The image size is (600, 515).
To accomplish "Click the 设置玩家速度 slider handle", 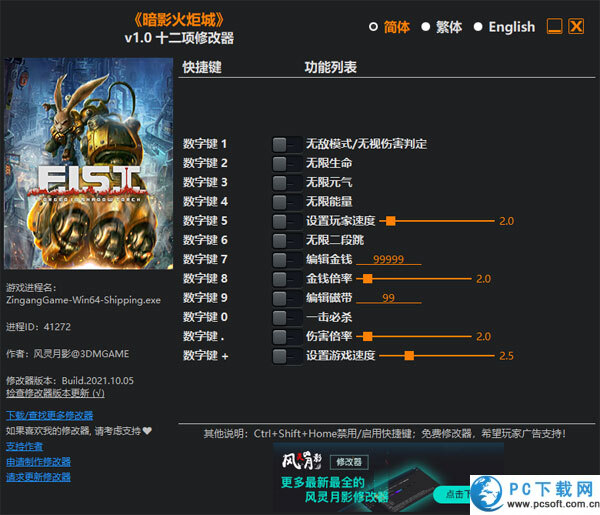I will (391, 221).
